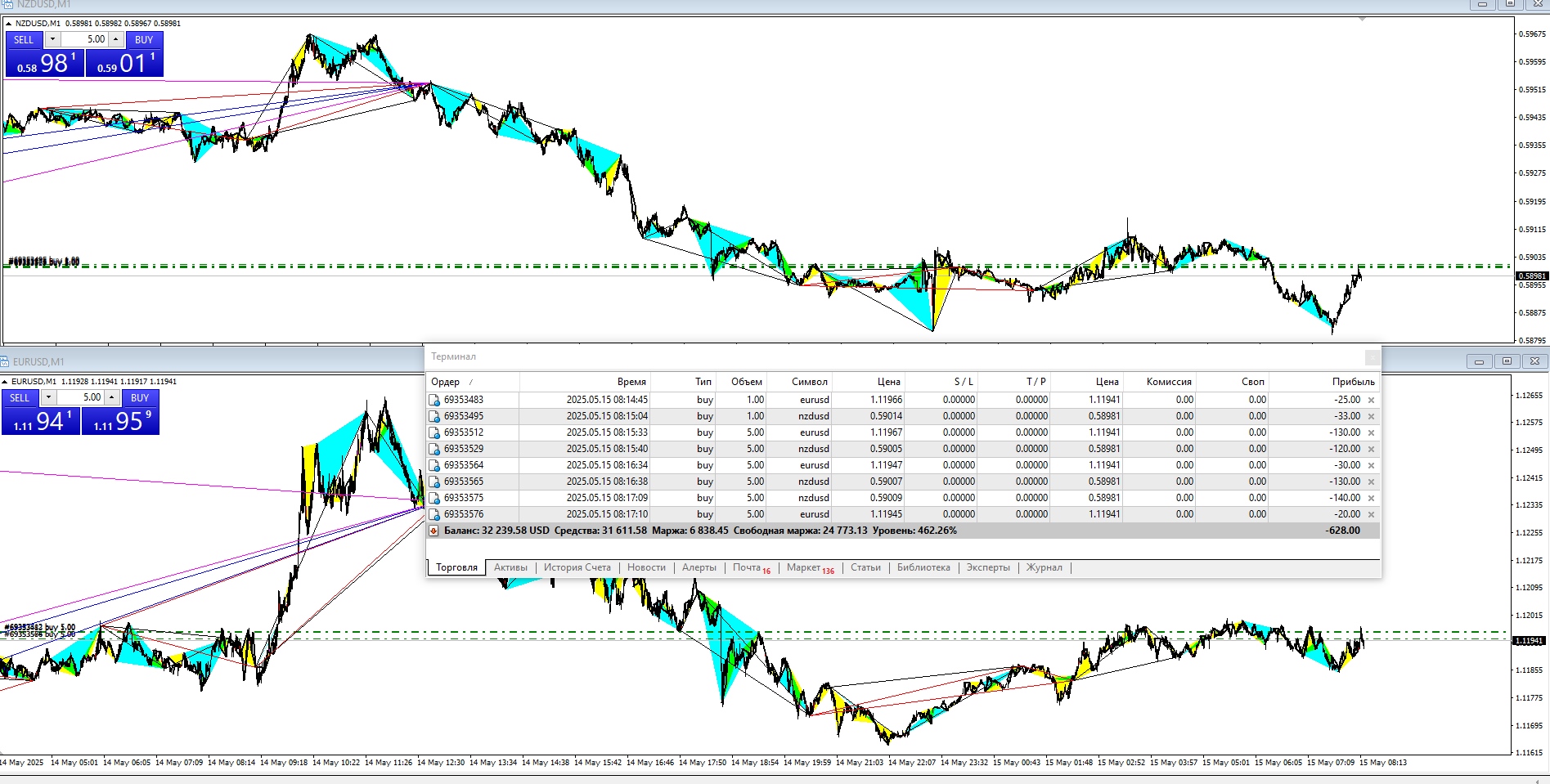The width and height of the screenshot is (1550, 784).
Task: Open the Маркет tab
Action: tap(810, 567)
